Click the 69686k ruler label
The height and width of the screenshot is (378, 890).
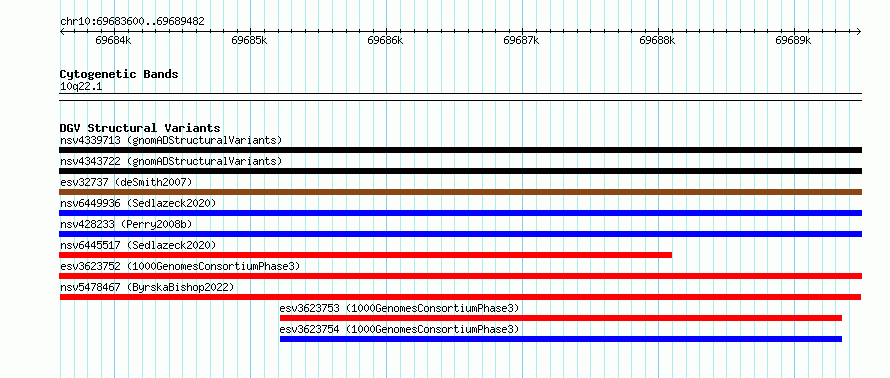pyautogui.click(x=386, y=41)
